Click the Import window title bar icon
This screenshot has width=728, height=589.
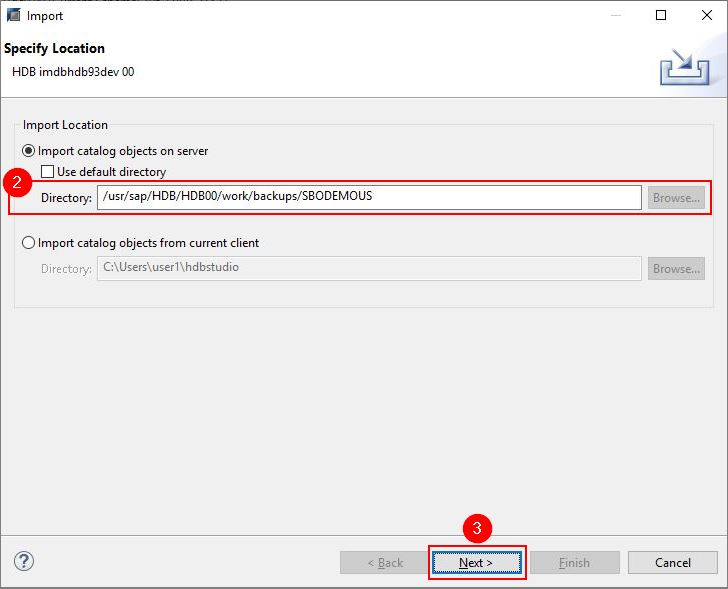point(14,16)
